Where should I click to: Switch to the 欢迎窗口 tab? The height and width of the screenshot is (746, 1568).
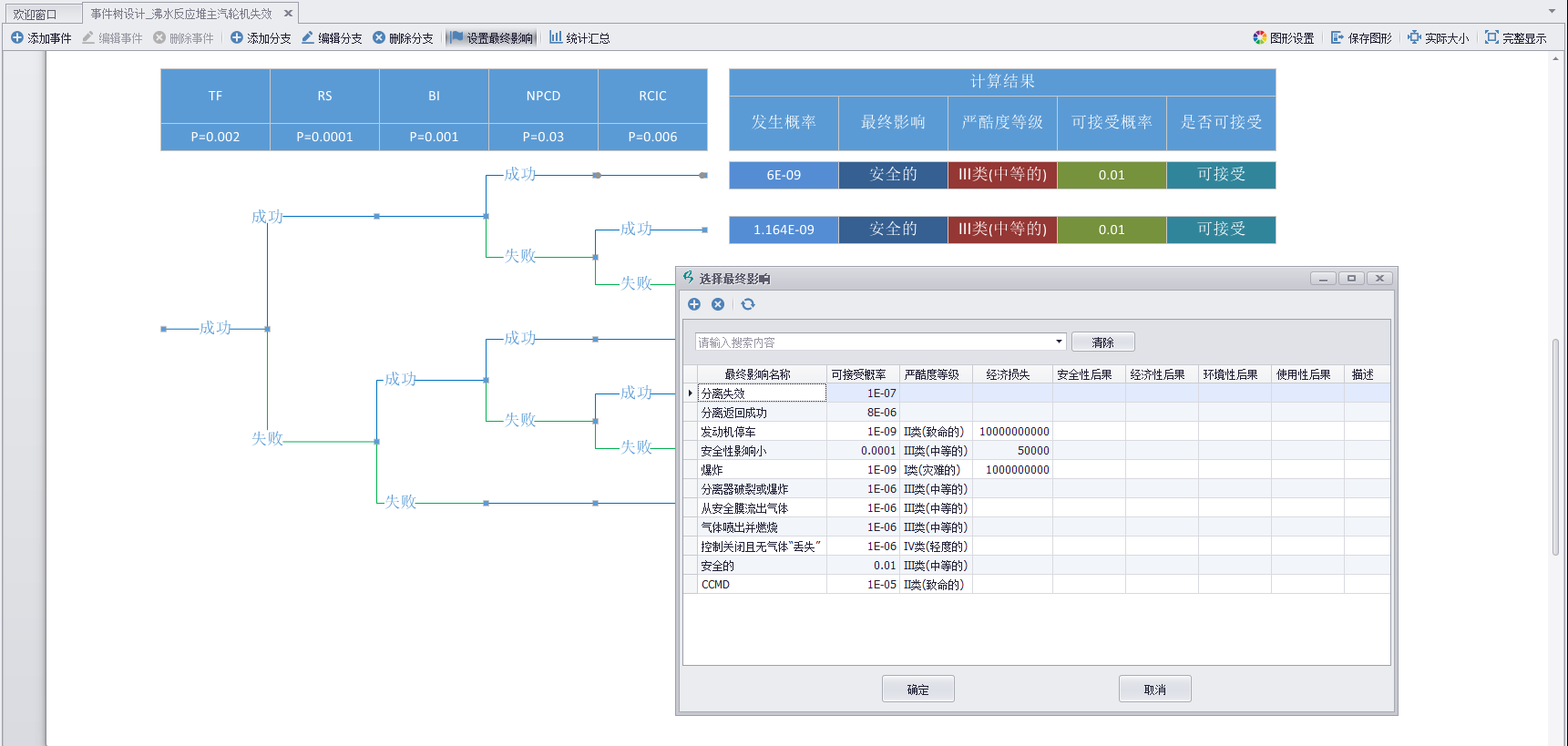click(x=35, y=14)
